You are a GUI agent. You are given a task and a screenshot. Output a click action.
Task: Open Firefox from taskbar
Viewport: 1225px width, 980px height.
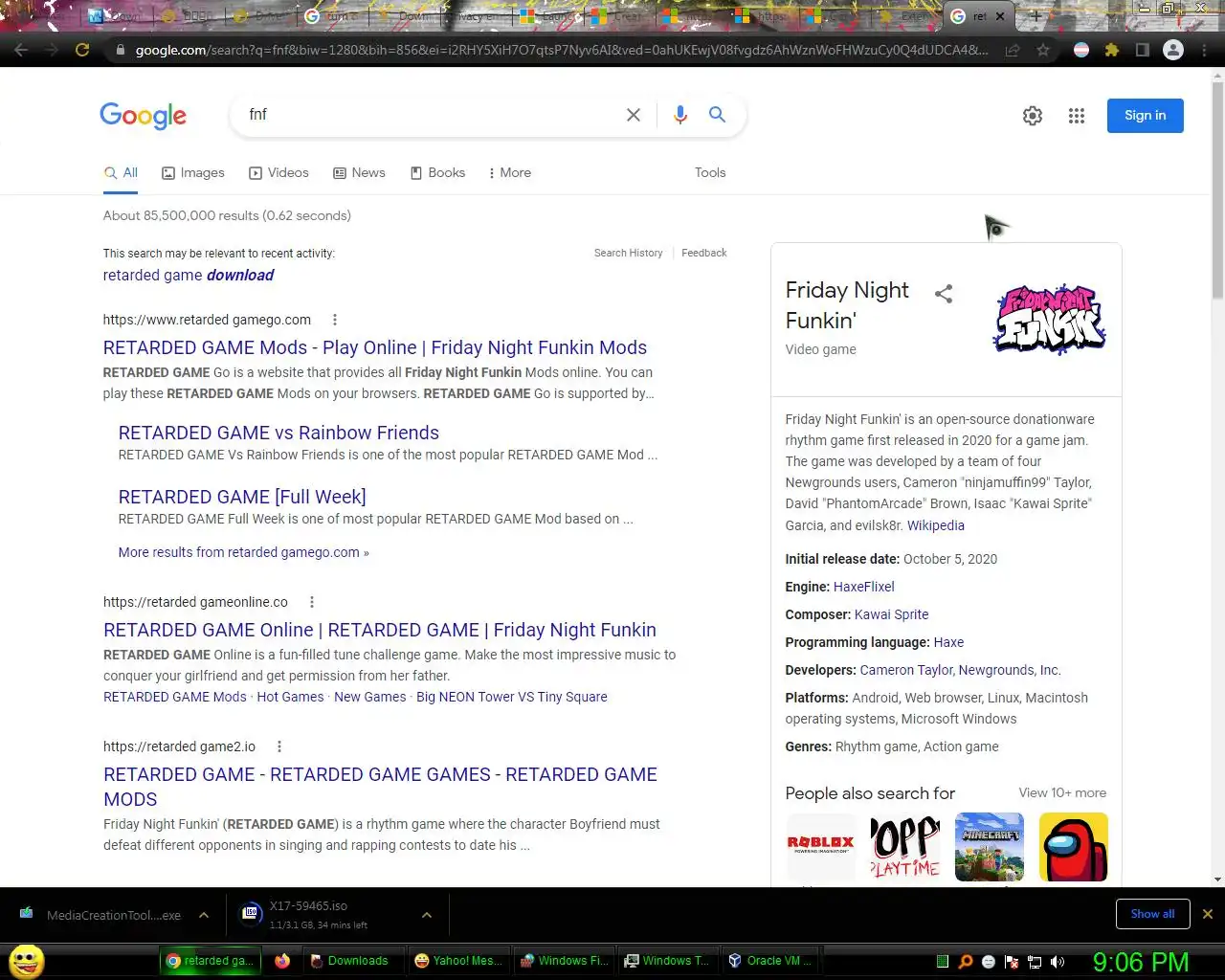click(x=282, y=961)
